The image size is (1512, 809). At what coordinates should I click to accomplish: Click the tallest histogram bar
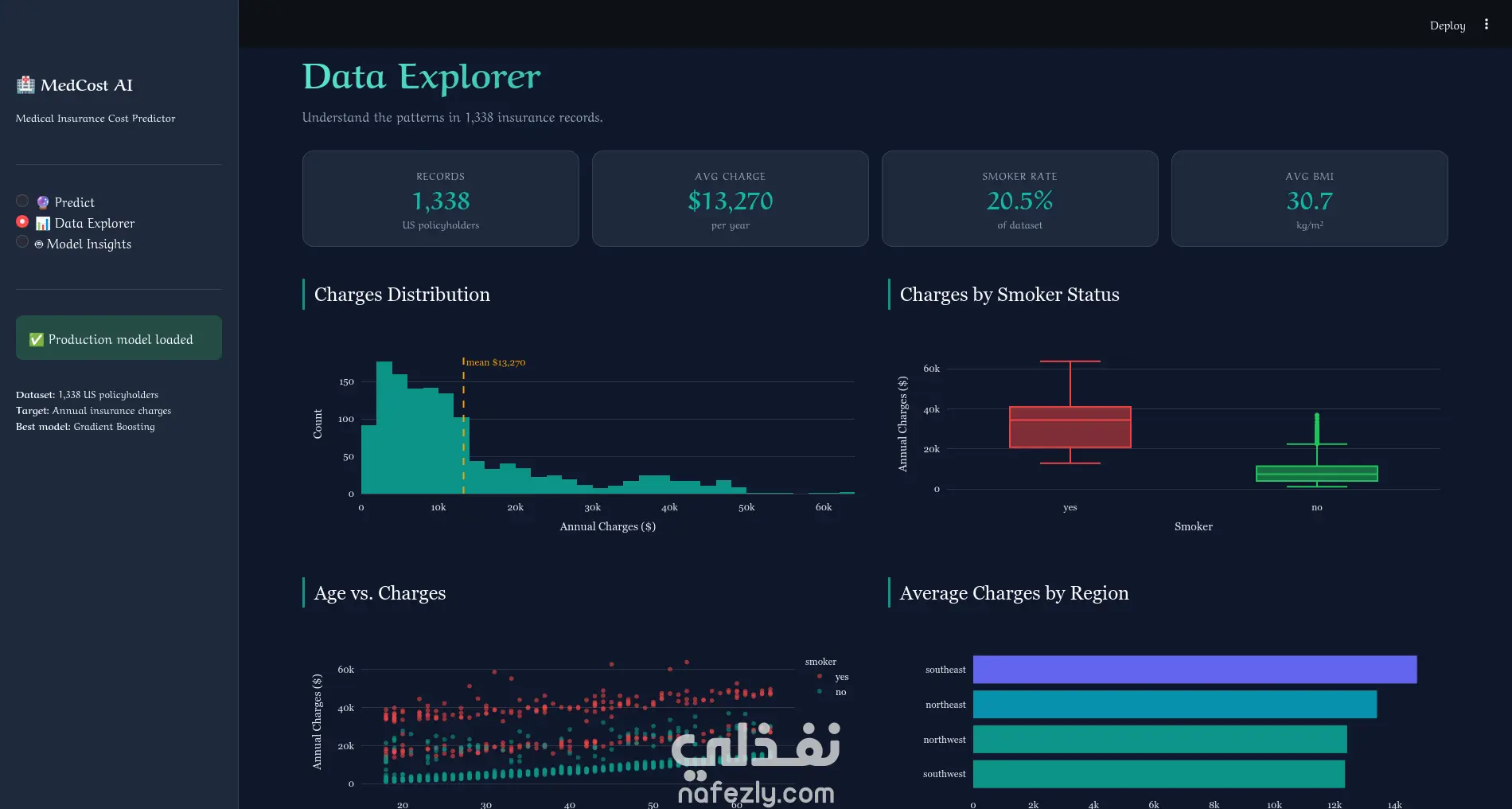click(384, 428)
